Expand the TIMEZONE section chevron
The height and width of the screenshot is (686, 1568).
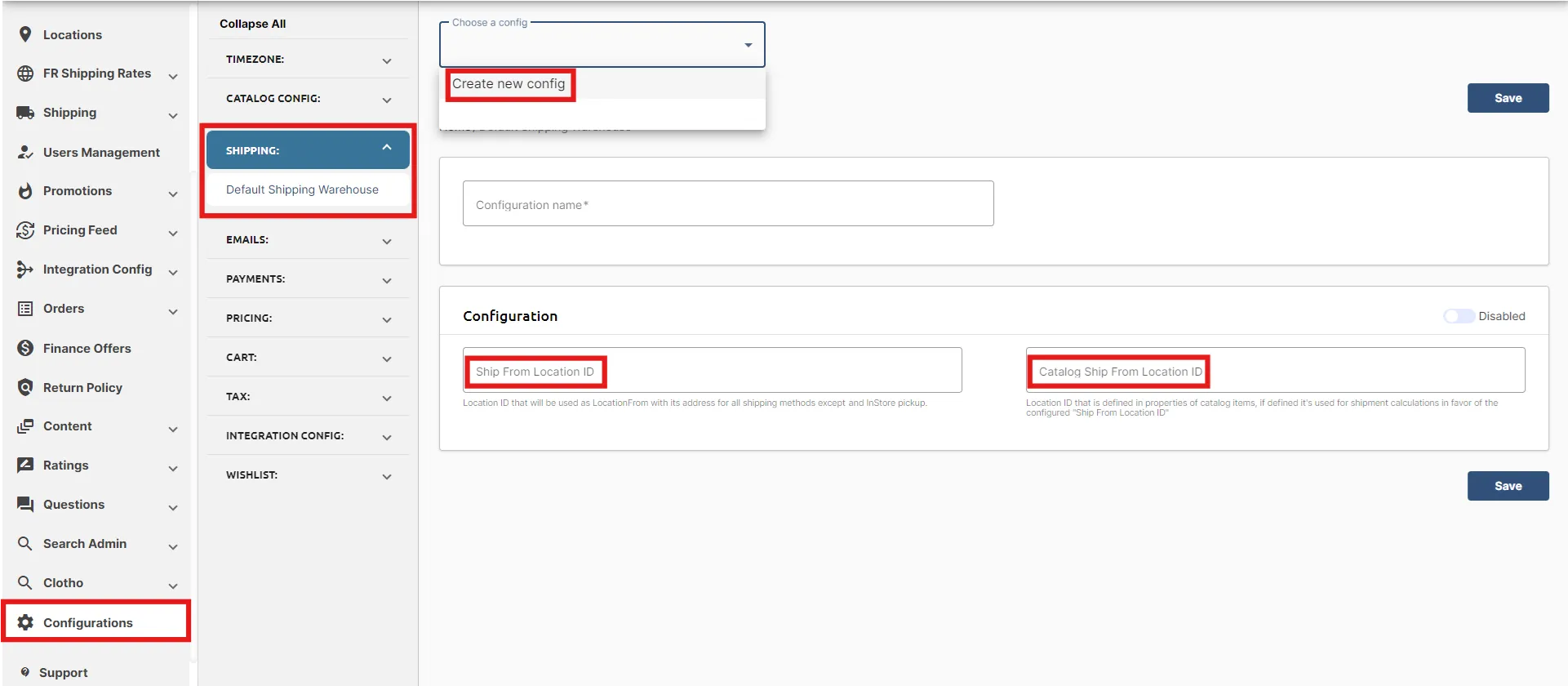point(387,61)
